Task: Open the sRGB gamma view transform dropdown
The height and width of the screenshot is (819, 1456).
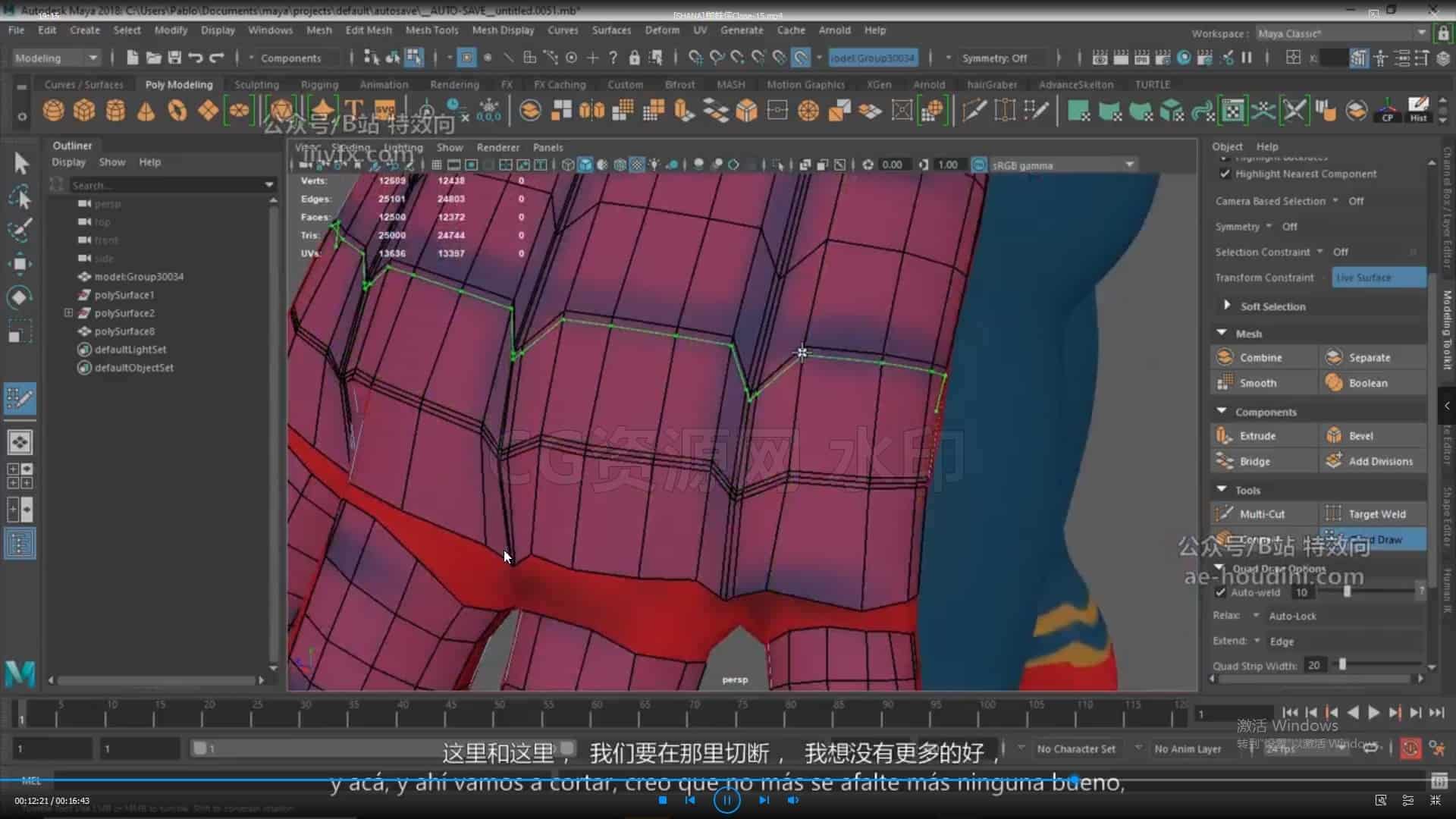Action: click(1063, 165)
